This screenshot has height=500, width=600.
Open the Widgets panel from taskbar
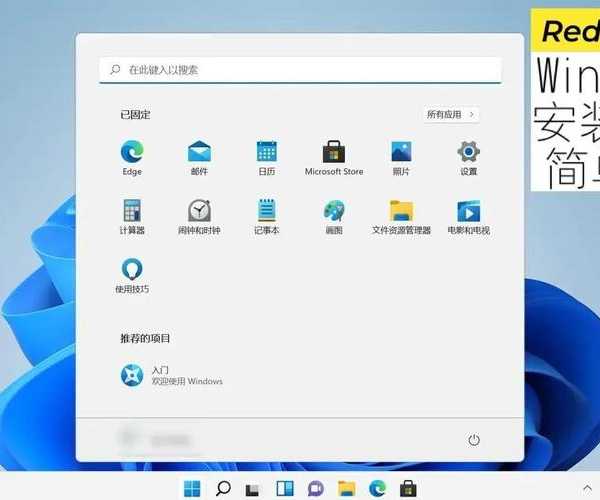pos(285,488)
